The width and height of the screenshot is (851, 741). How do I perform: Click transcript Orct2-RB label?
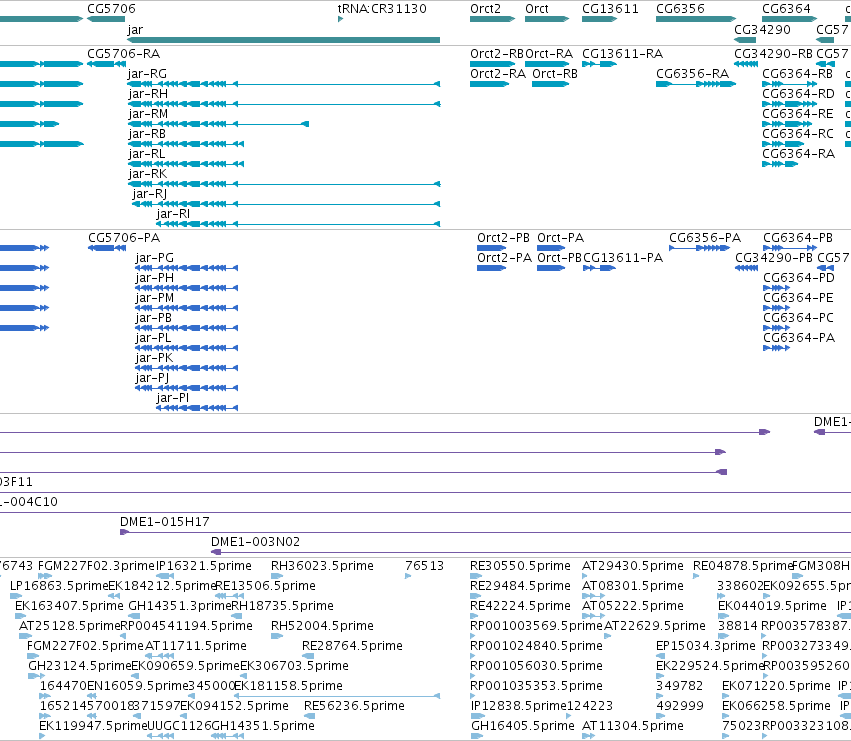point(497,54)
